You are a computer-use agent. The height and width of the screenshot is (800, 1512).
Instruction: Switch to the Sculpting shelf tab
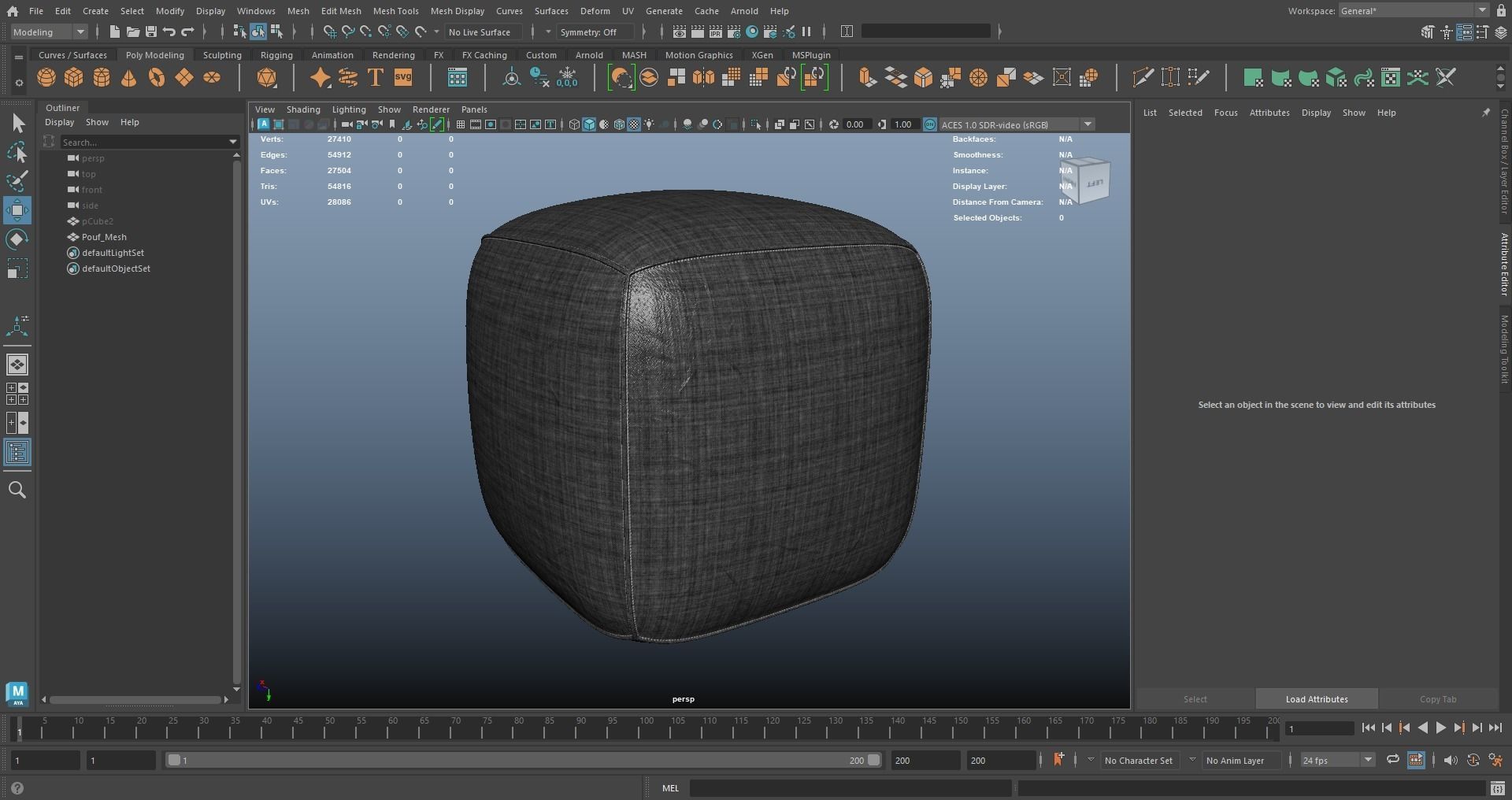pyautogui.click(x=222, y=55)
